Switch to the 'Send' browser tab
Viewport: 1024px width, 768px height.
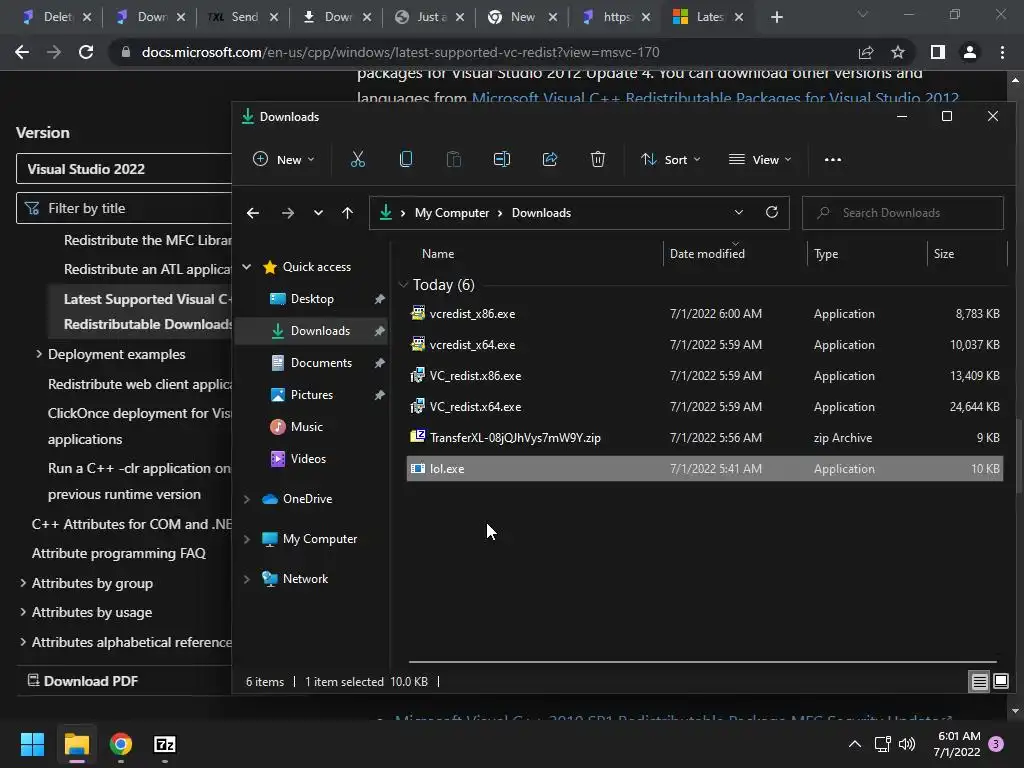coord(244,17)
